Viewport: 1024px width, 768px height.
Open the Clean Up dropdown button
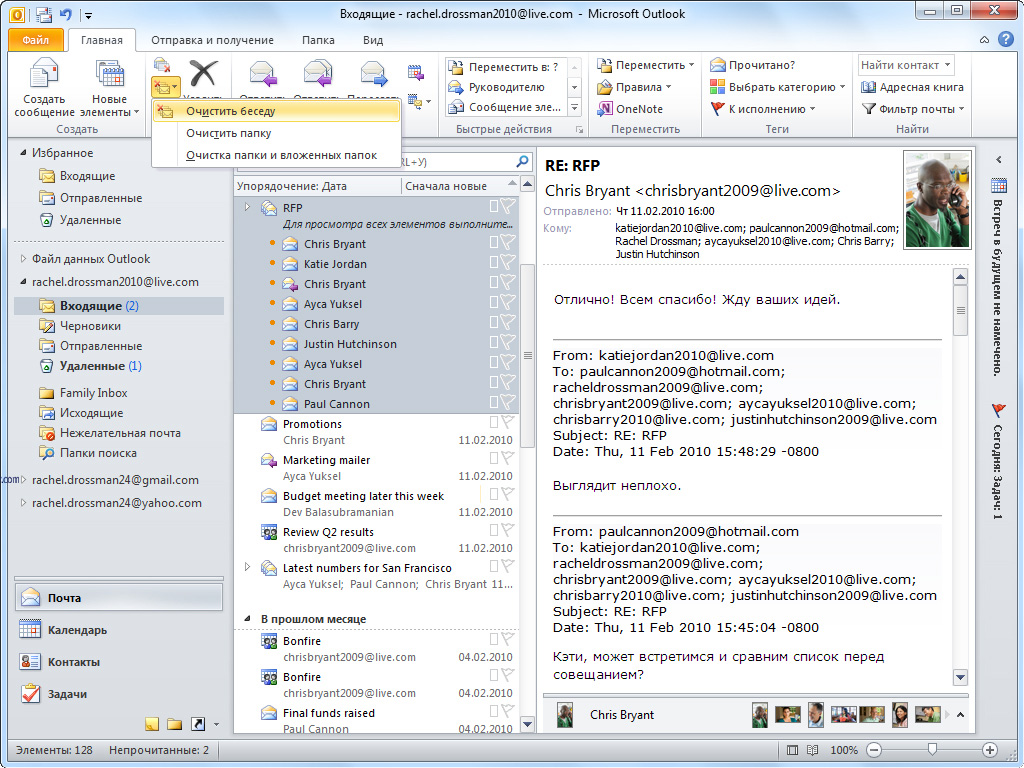pos(165,86)
